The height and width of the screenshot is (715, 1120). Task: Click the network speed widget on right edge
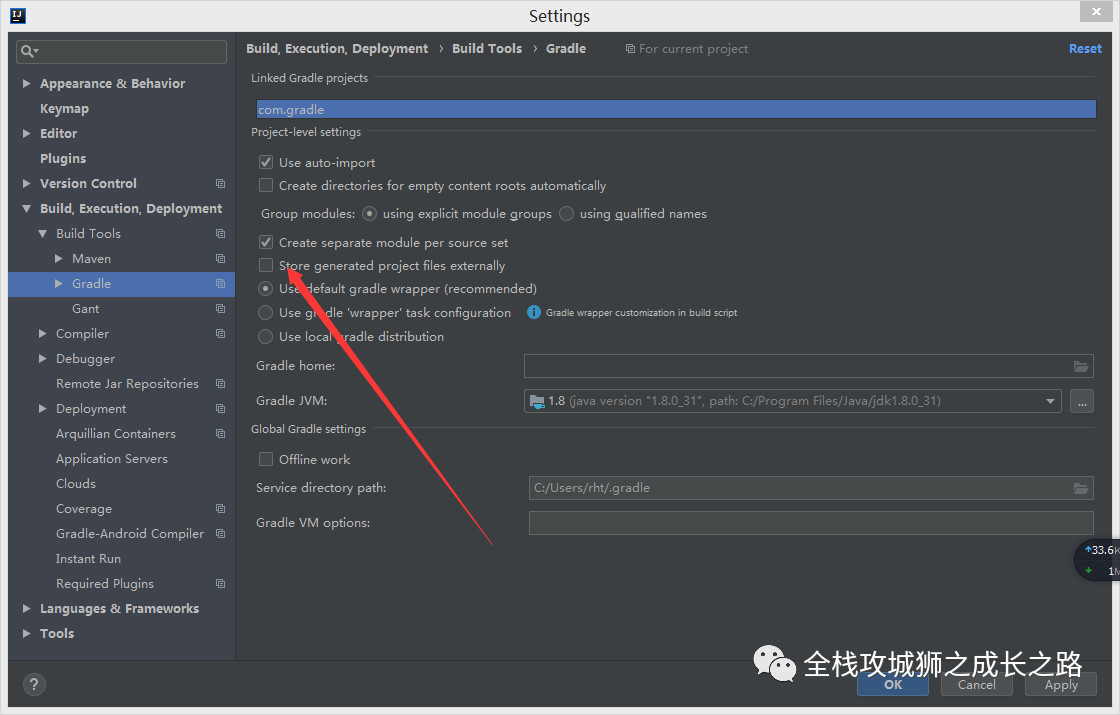(x=1099, y=560)
